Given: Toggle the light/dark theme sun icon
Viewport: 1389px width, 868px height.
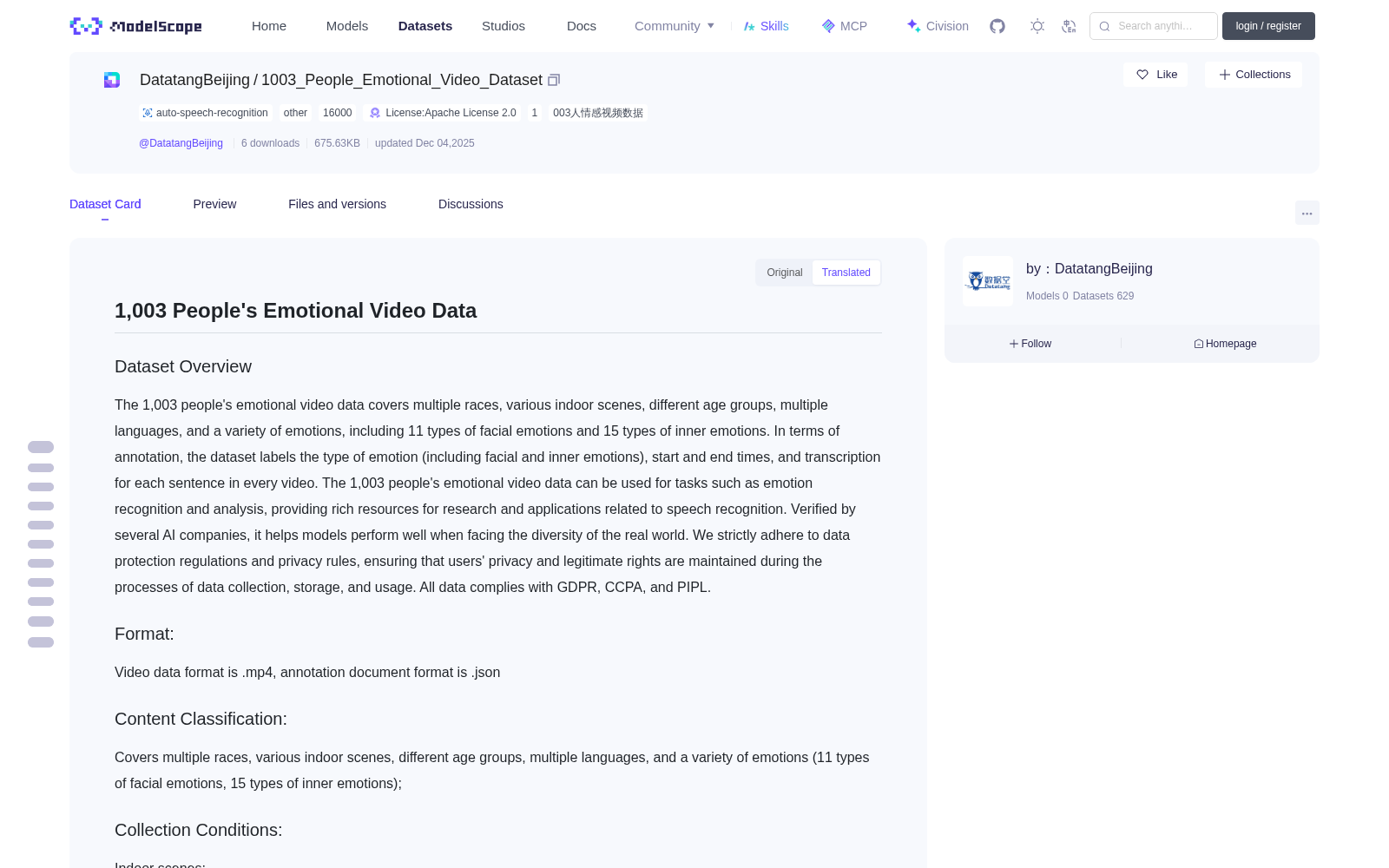Looking at the screenshot, I should (1037, 26).
